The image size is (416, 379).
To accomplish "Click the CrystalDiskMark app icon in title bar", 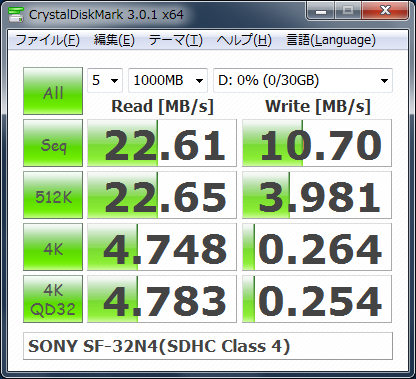I will 16,14.
